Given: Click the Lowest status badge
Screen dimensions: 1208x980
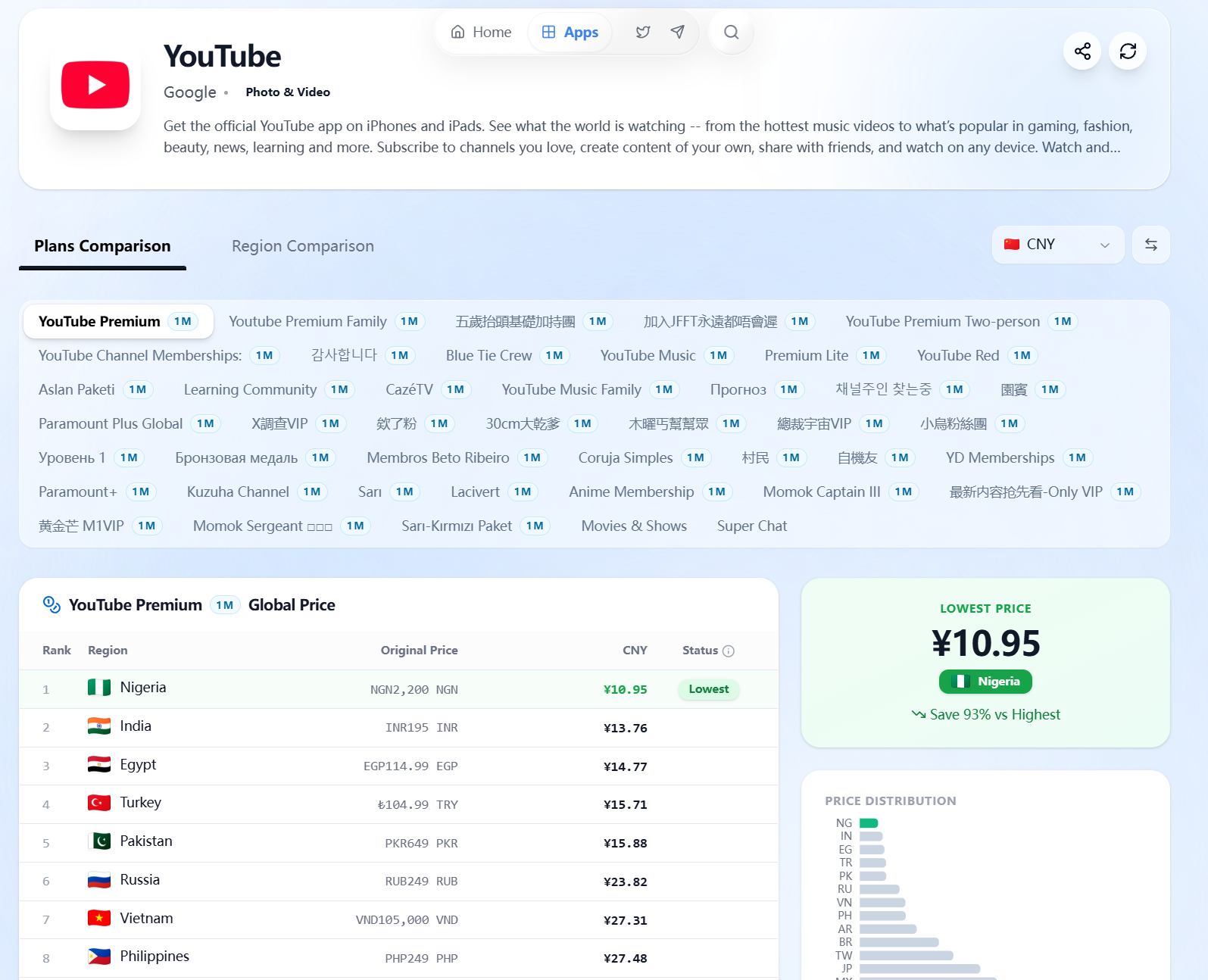Looking at the screenshot, I should [709, 689].
